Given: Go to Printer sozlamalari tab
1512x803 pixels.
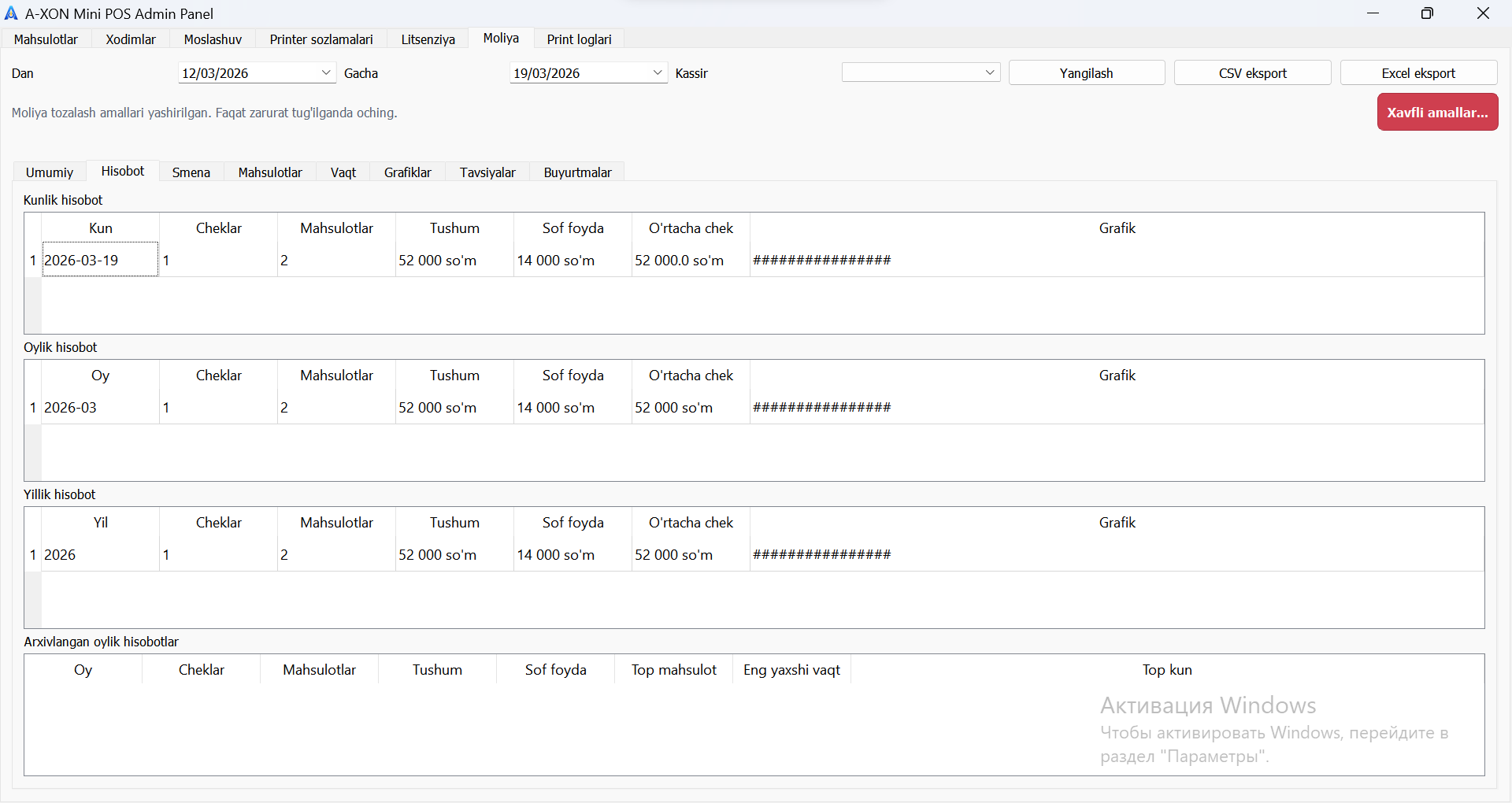Looking at the screenshot, I should click(x=321, y=39).
